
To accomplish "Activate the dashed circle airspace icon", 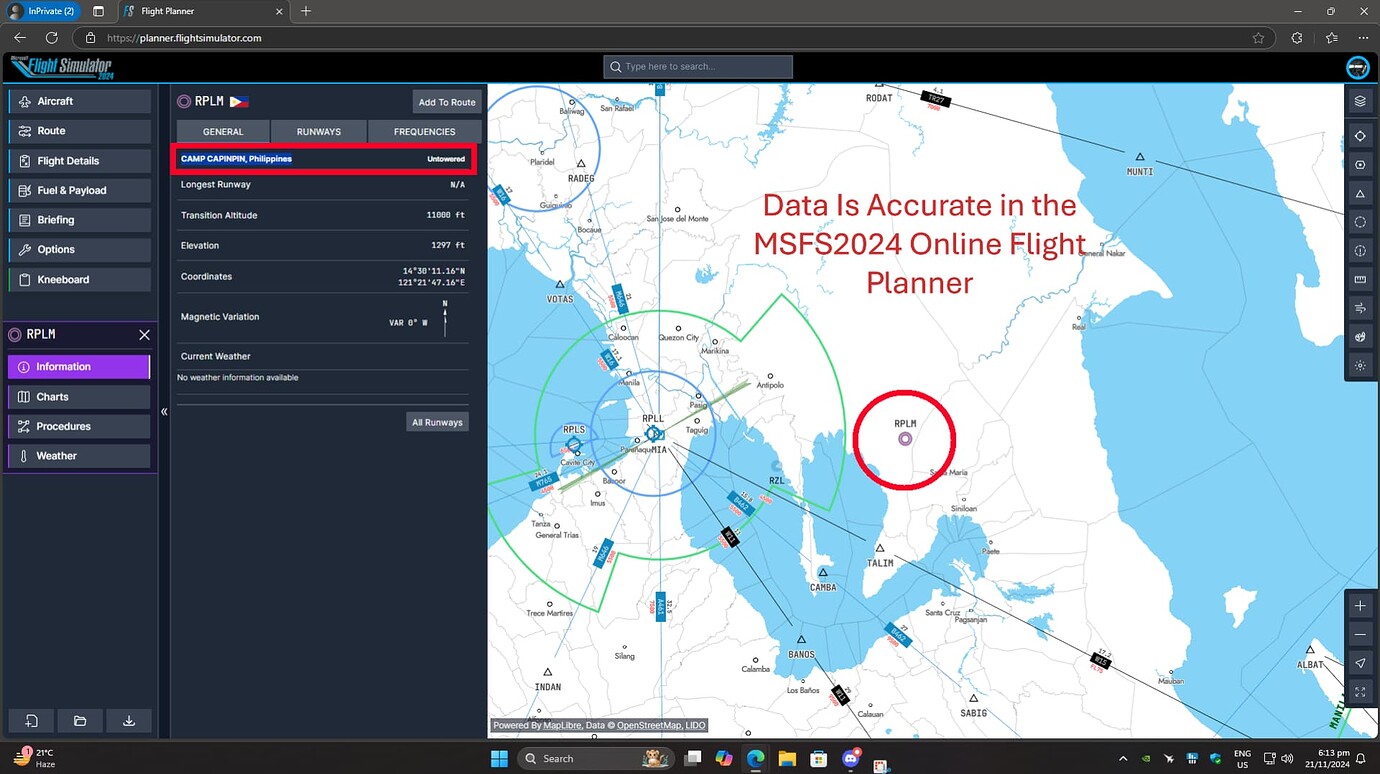I will [x=1359, y=222].
